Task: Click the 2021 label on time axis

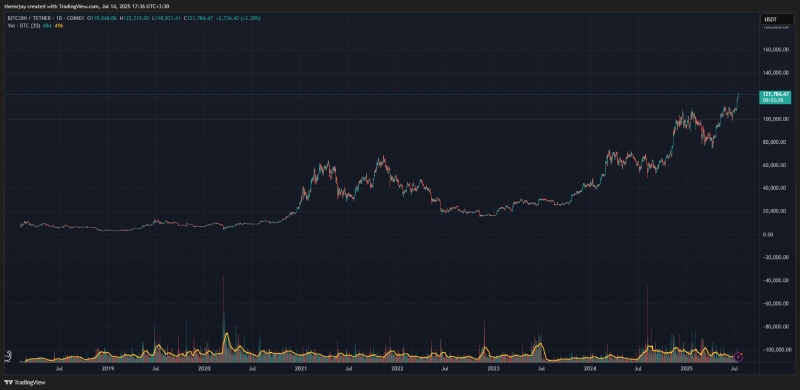Action: (x=301, y=368)
